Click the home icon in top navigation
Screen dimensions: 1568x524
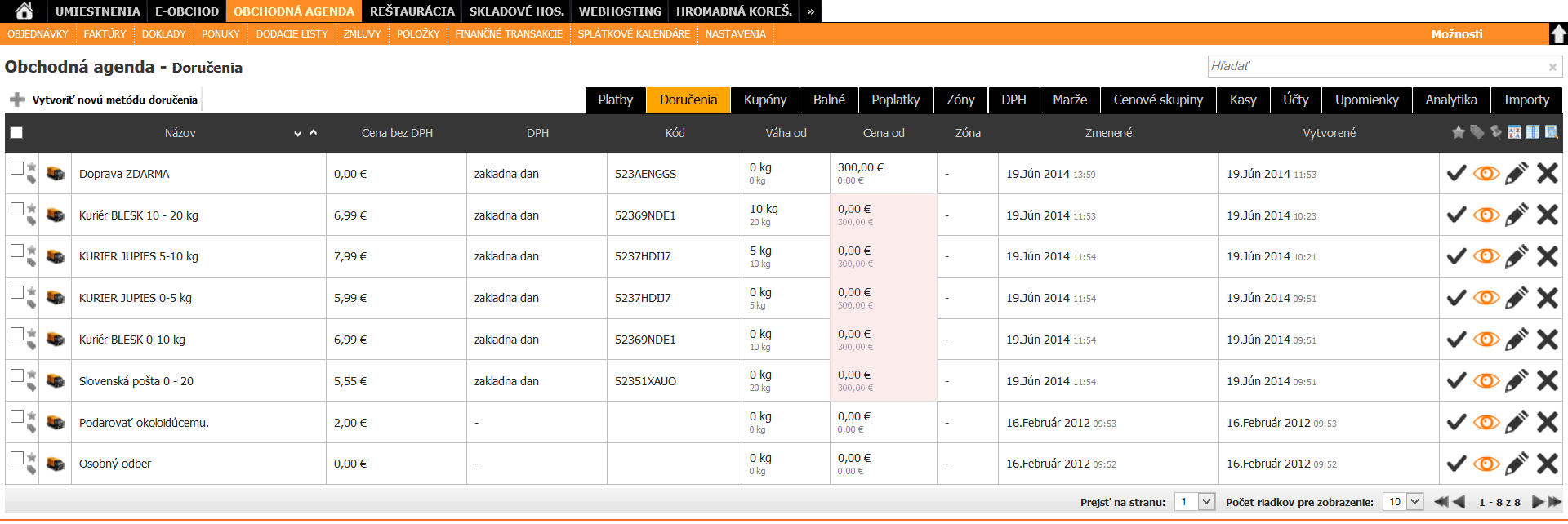point(24,11)
